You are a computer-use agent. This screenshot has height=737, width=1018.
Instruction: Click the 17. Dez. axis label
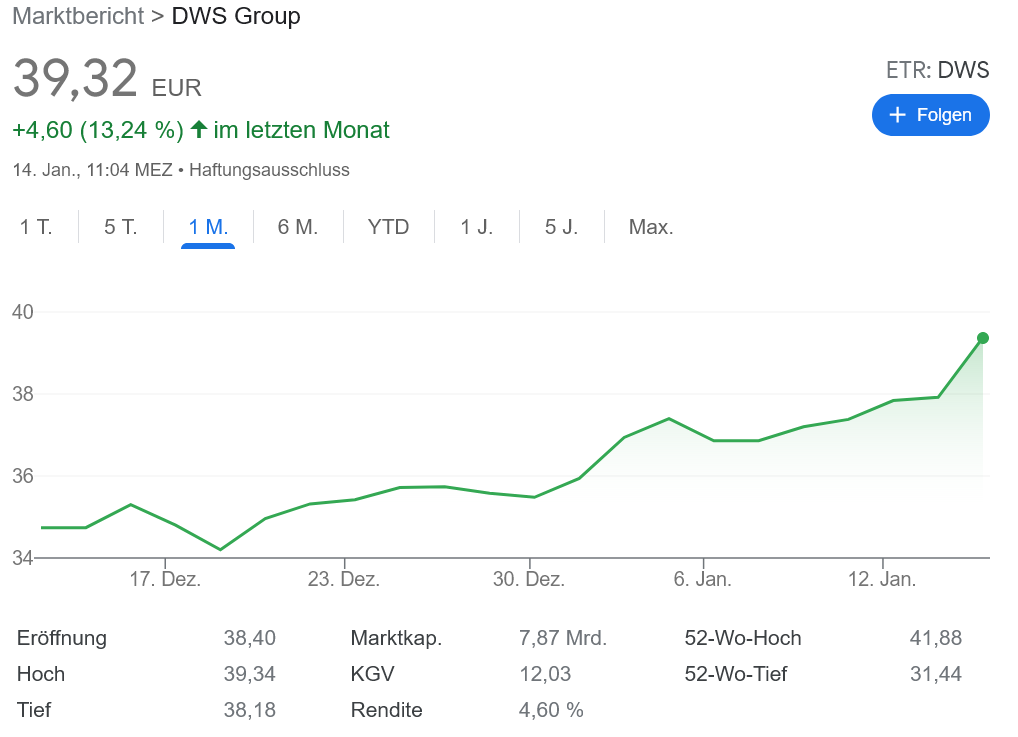tap(165, 579)
